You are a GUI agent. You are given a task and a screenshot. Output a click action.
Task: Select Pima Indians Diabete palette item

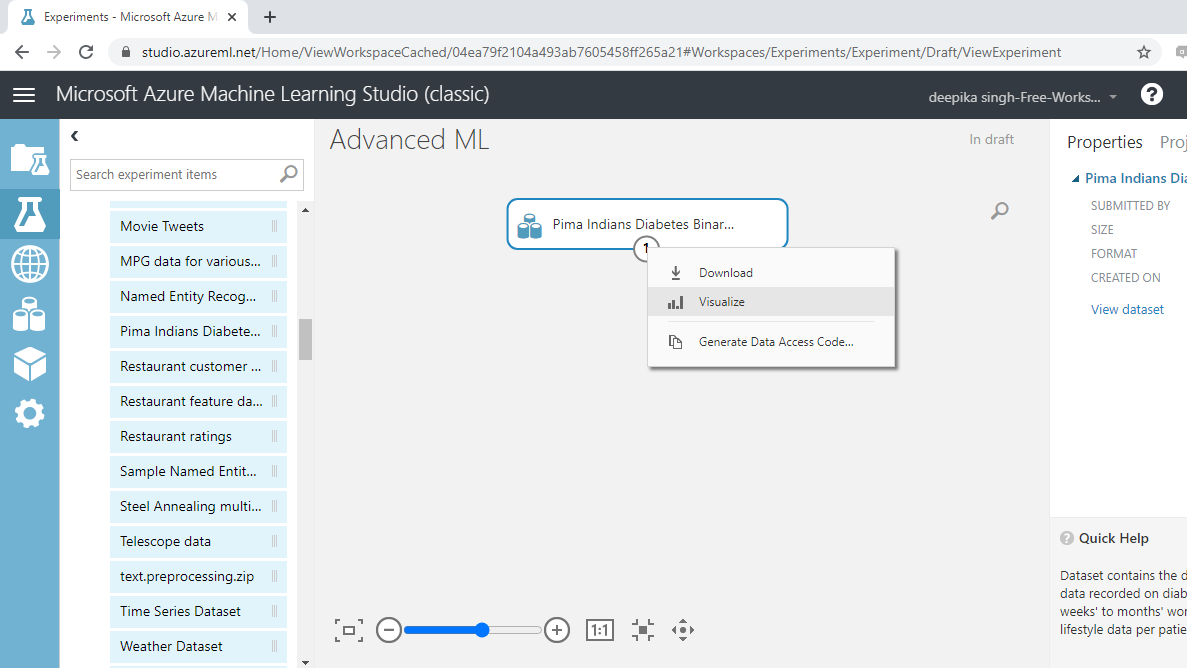198,331
